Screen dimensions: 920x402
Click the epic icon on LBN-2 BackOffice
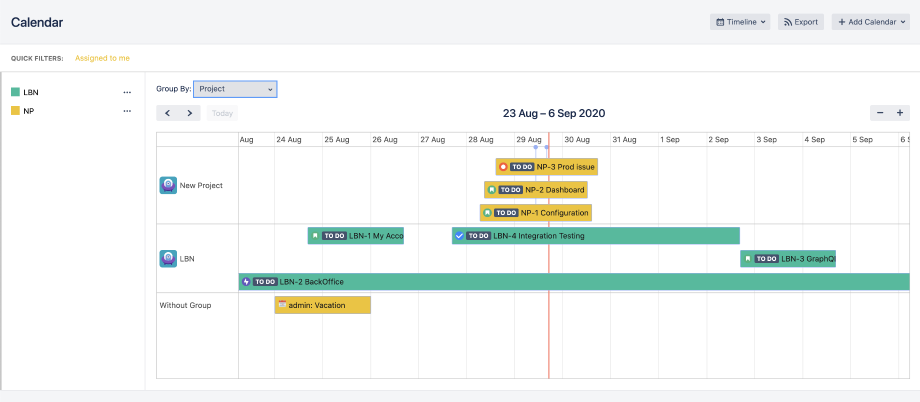point(246,282)
